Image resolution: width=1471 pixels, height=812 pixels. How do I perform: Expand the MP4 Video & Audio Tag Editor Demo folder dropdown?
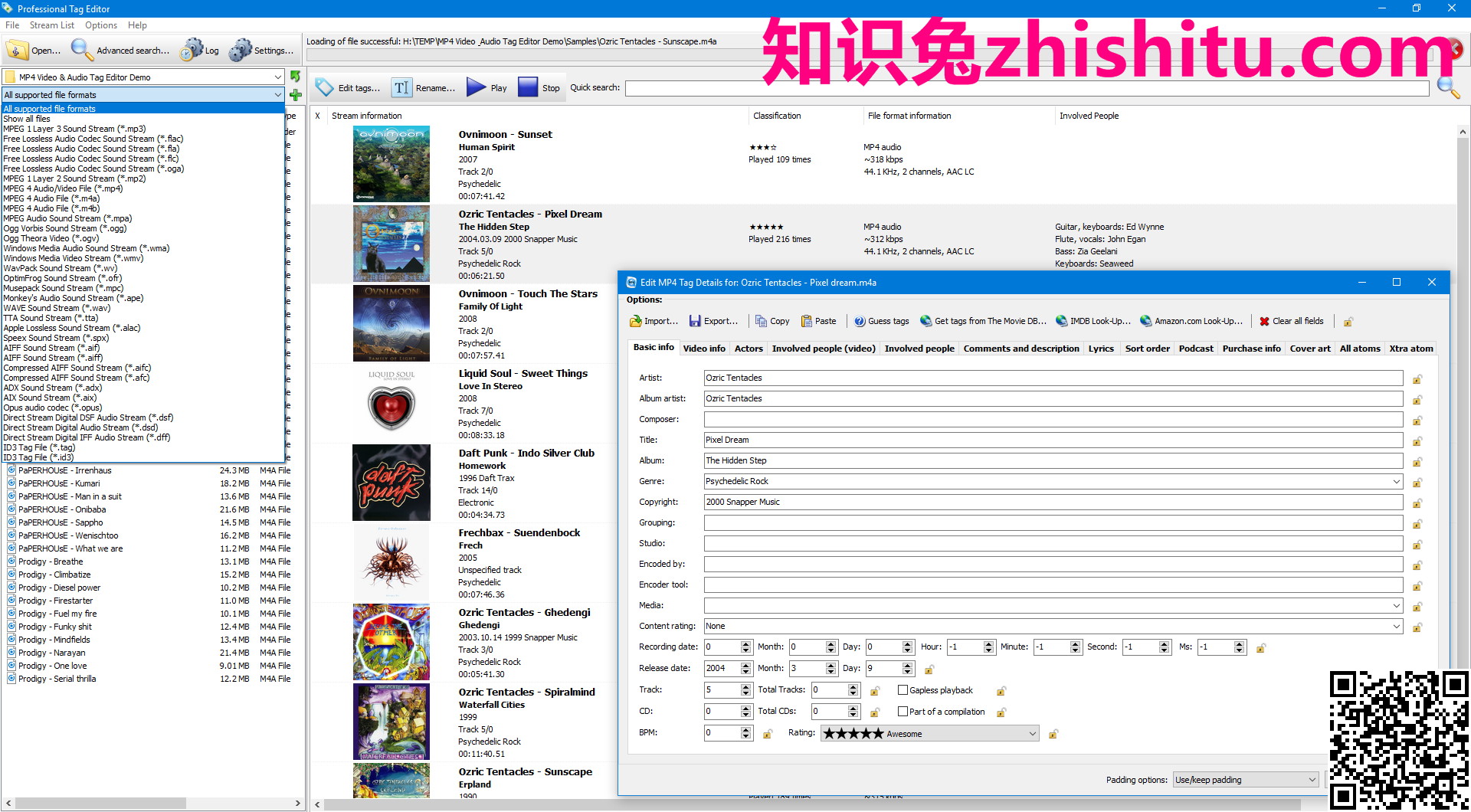coord(278,77)
